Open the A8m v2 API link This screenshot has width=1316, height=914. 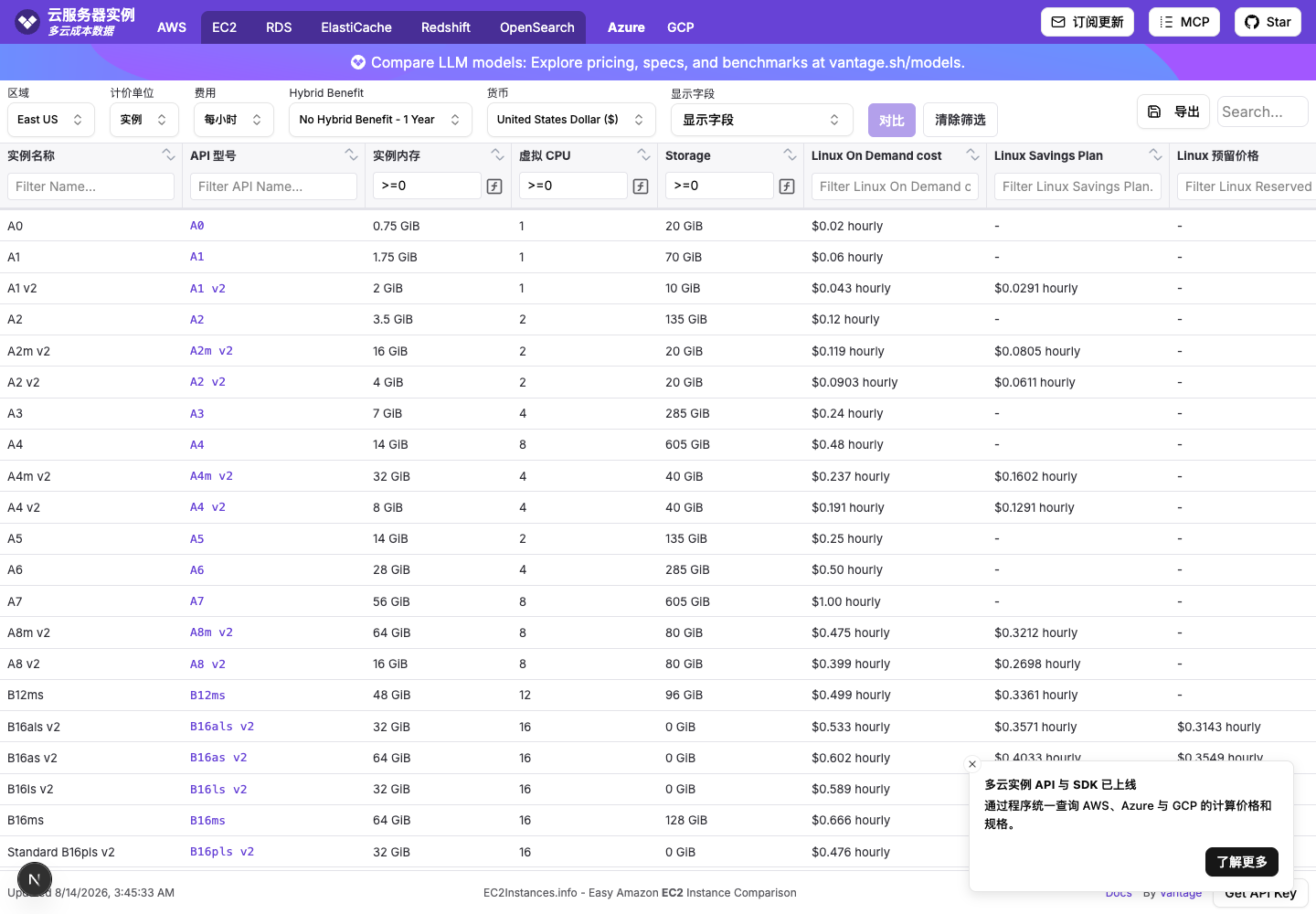[x=211, y=632]
